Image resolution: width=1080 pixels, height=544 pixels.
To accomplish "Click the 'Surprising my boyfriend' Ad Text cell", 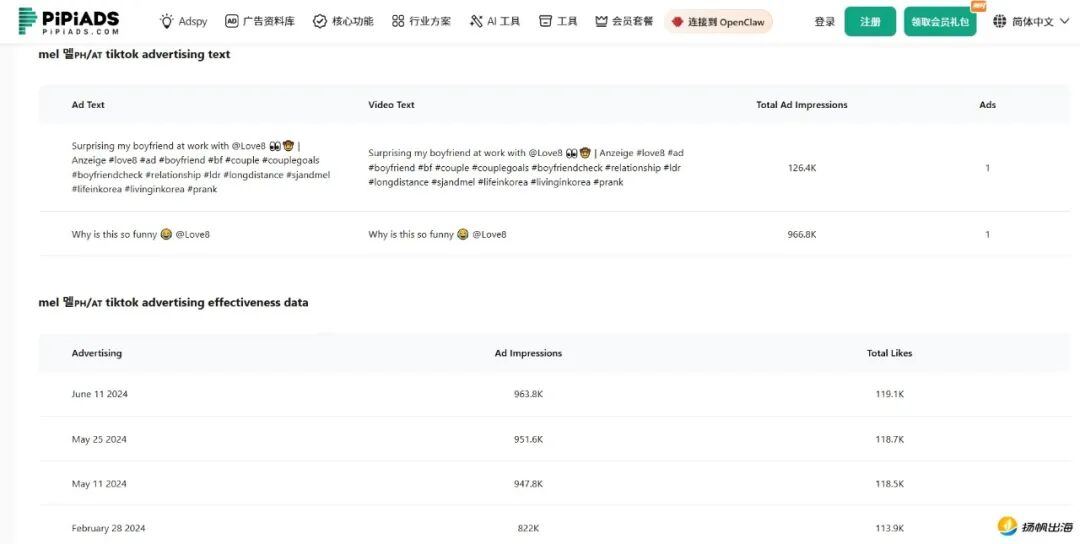I will tap(201, 167).
